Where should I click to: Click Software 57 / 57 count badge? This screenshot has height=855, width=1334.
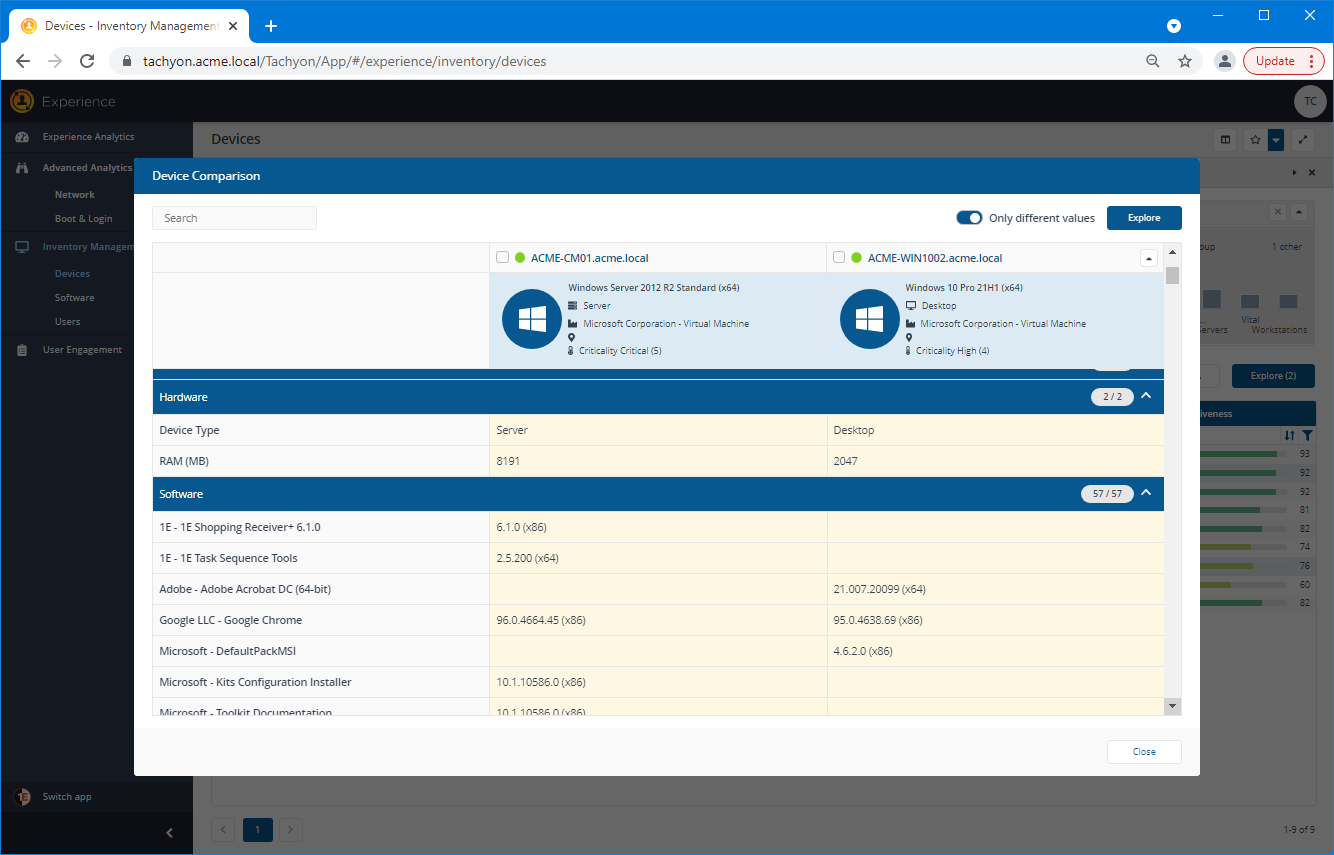(1107, 494)
